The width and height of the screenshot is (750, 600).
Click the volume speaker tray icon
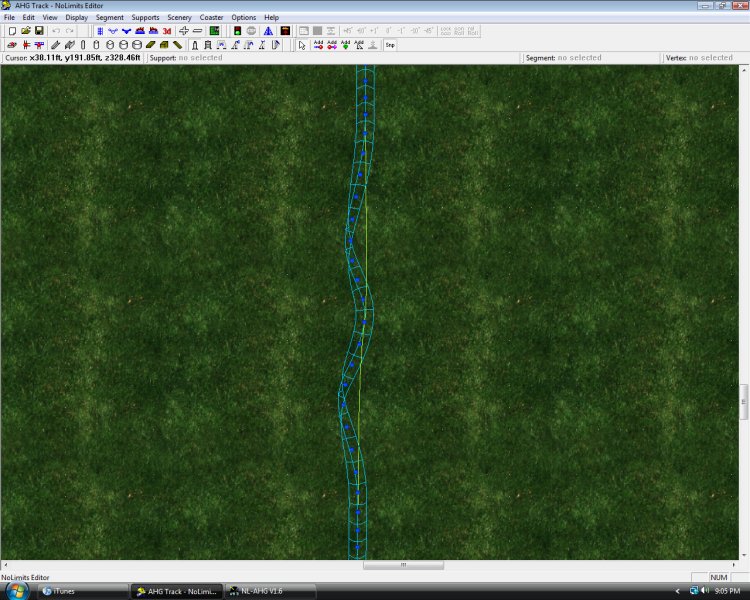pyautogui.click(x=705, y=591)
